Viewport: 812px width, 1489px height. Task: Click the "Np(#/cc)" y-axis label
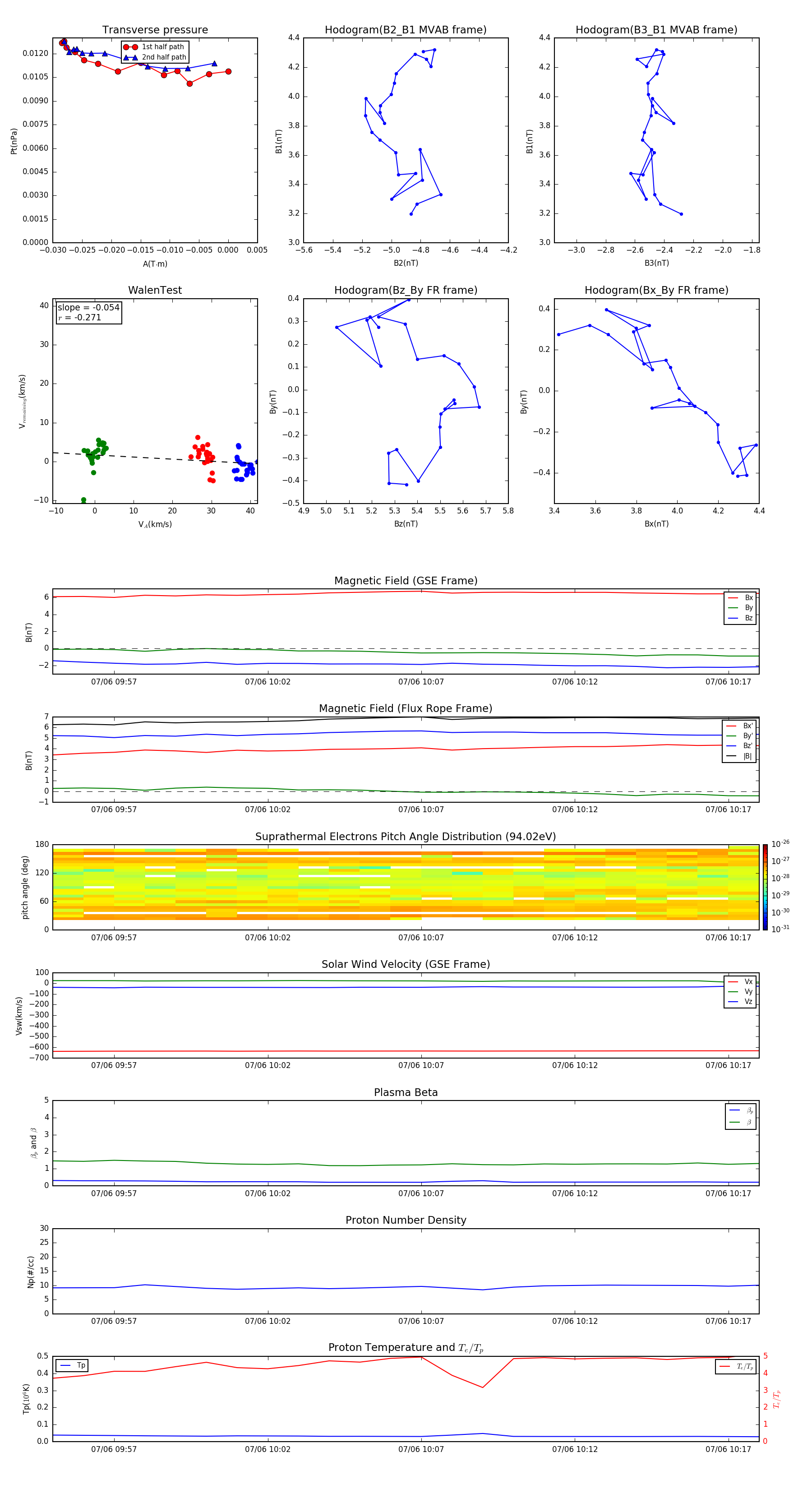[30, 1272]
